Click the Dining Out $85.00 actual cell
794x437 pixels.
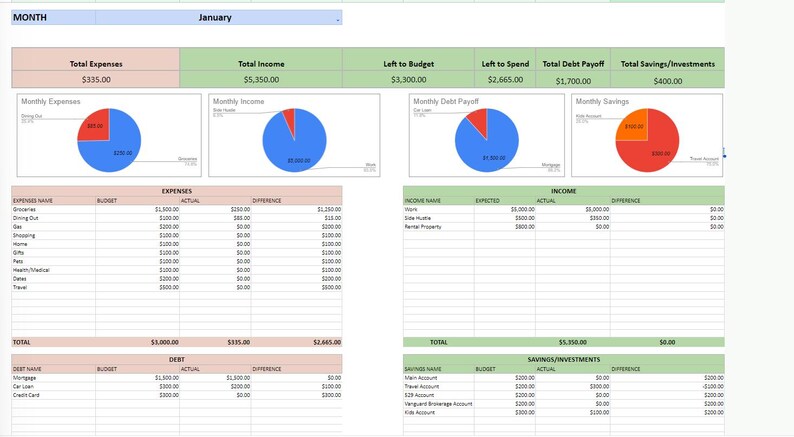coord(215,218)
